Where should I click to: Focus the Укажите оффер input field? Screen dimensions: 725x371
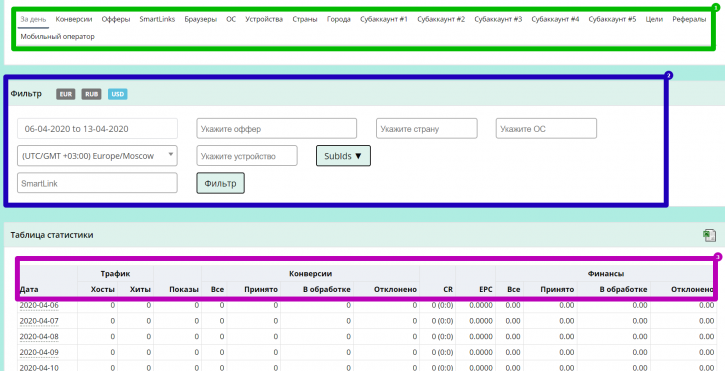point(276,129)
